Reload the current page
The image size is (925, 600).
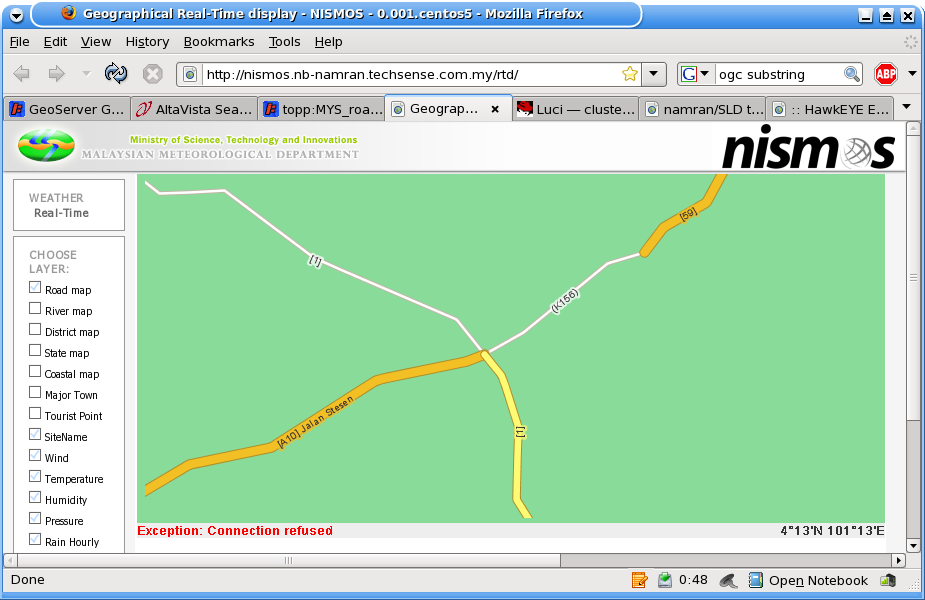(x=116, y=74)
